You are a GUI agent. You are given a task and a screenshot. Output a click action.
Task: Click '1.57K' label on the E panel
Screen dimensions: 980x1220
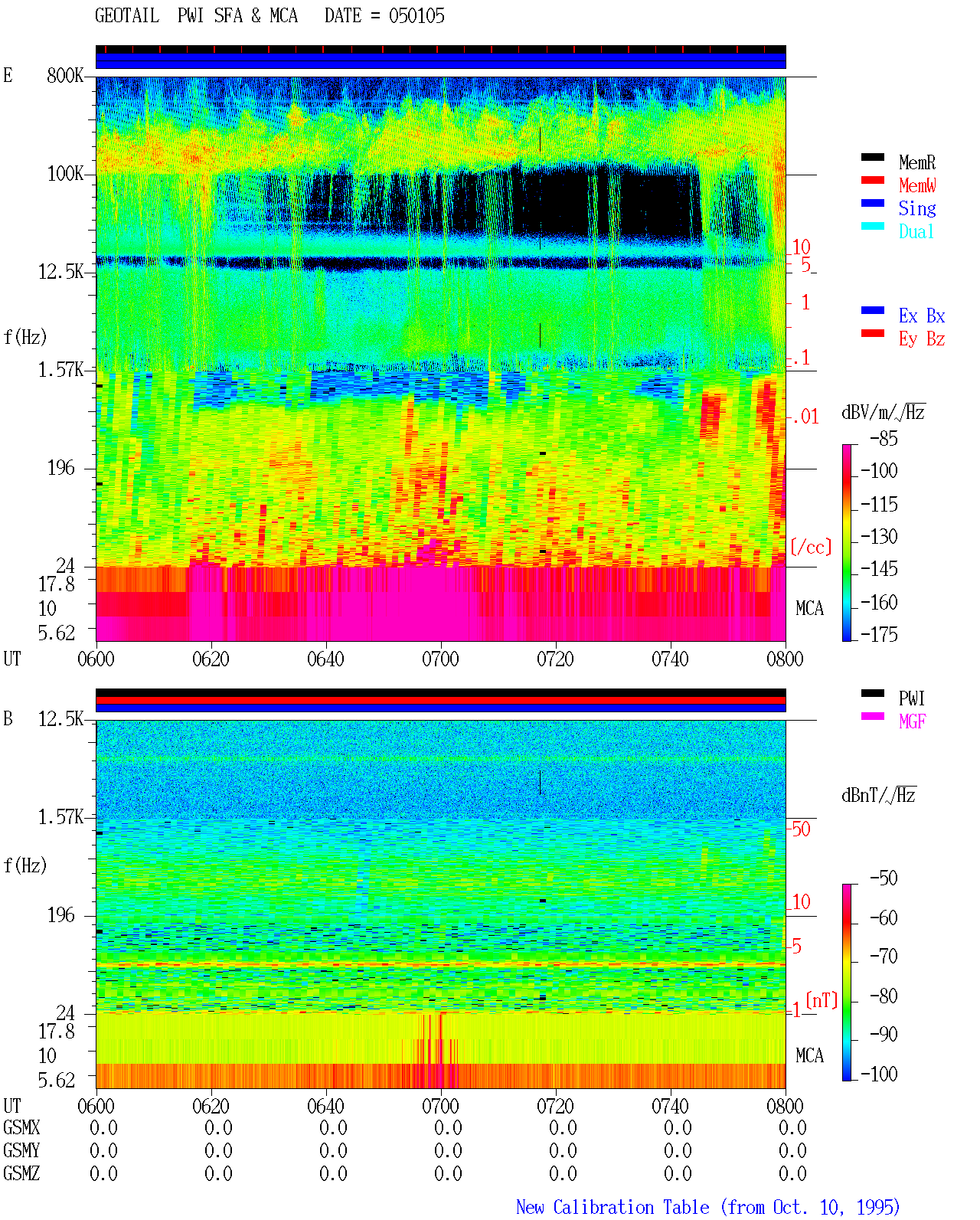[x=61, y=370]
